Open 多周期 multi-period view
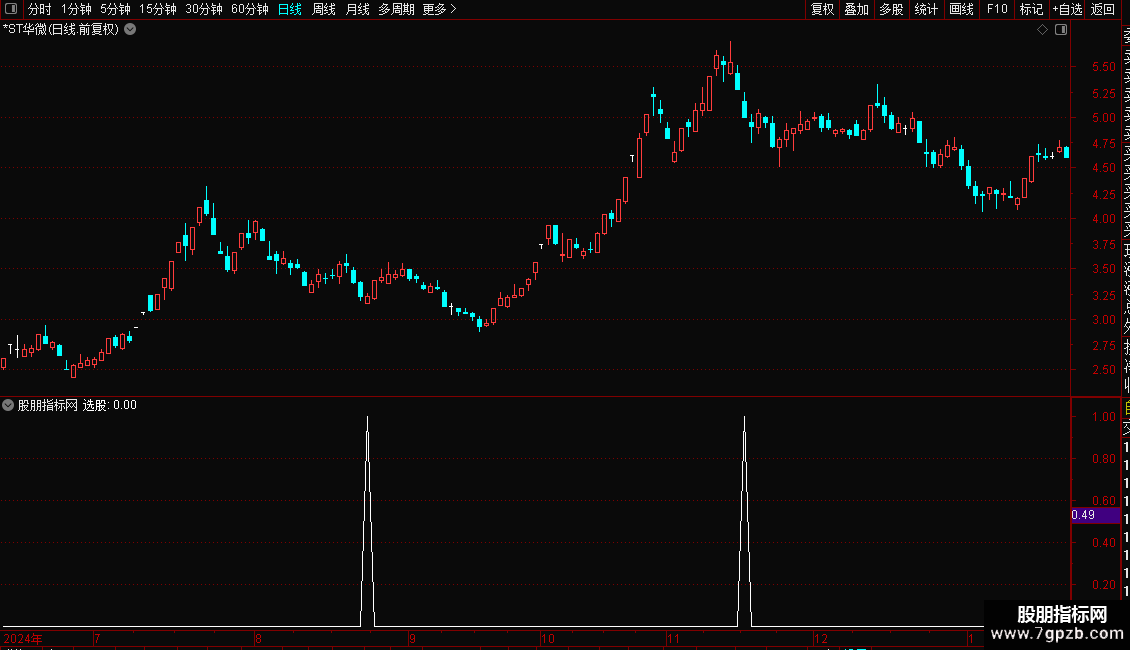This screenshot has height=650, width=1130. (396, 9)
